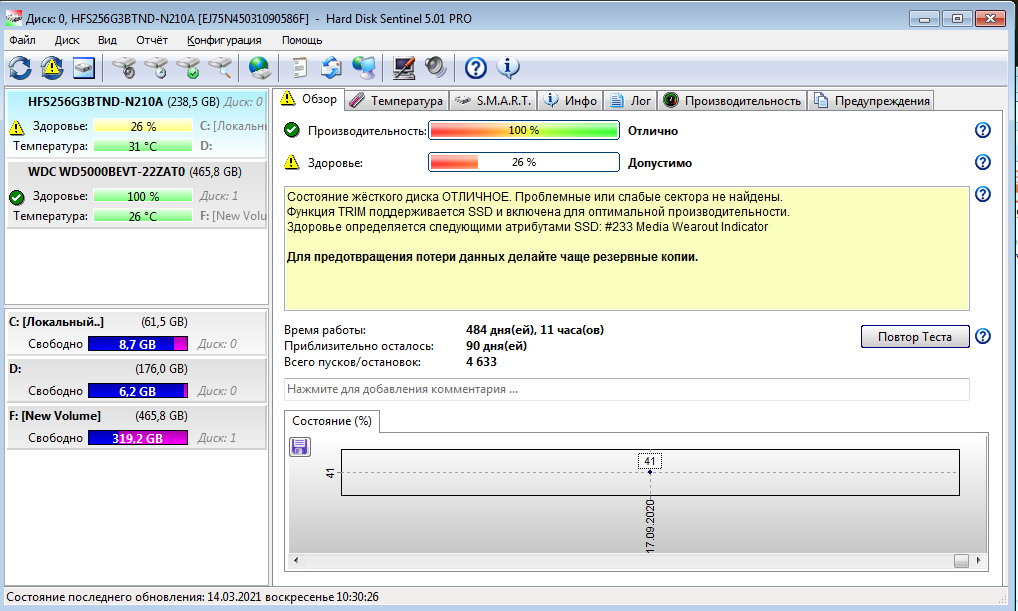
Task: Click the disk with clock test icon
Action: point(156,68)
